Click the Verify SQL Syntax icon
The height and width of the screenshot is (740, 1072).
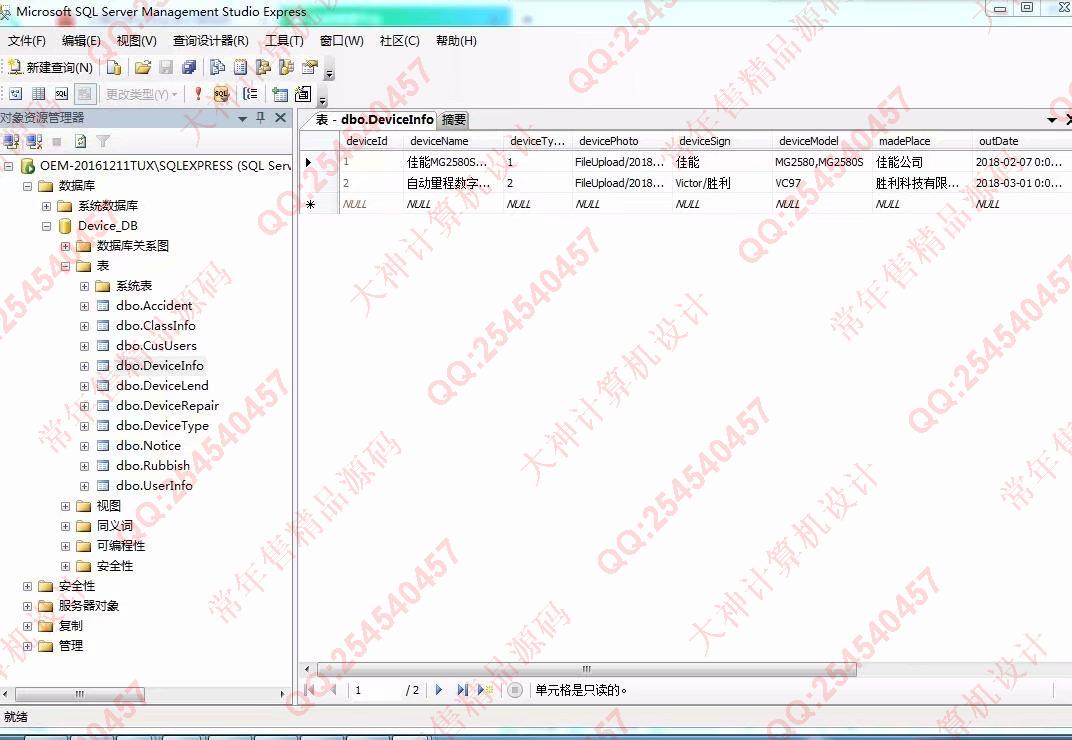[221, 94]
